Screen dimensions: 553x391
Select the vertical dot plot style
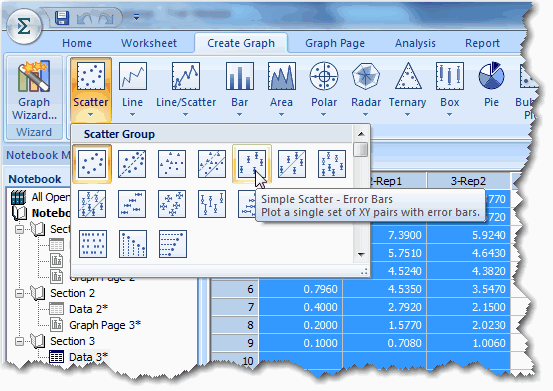133,244
